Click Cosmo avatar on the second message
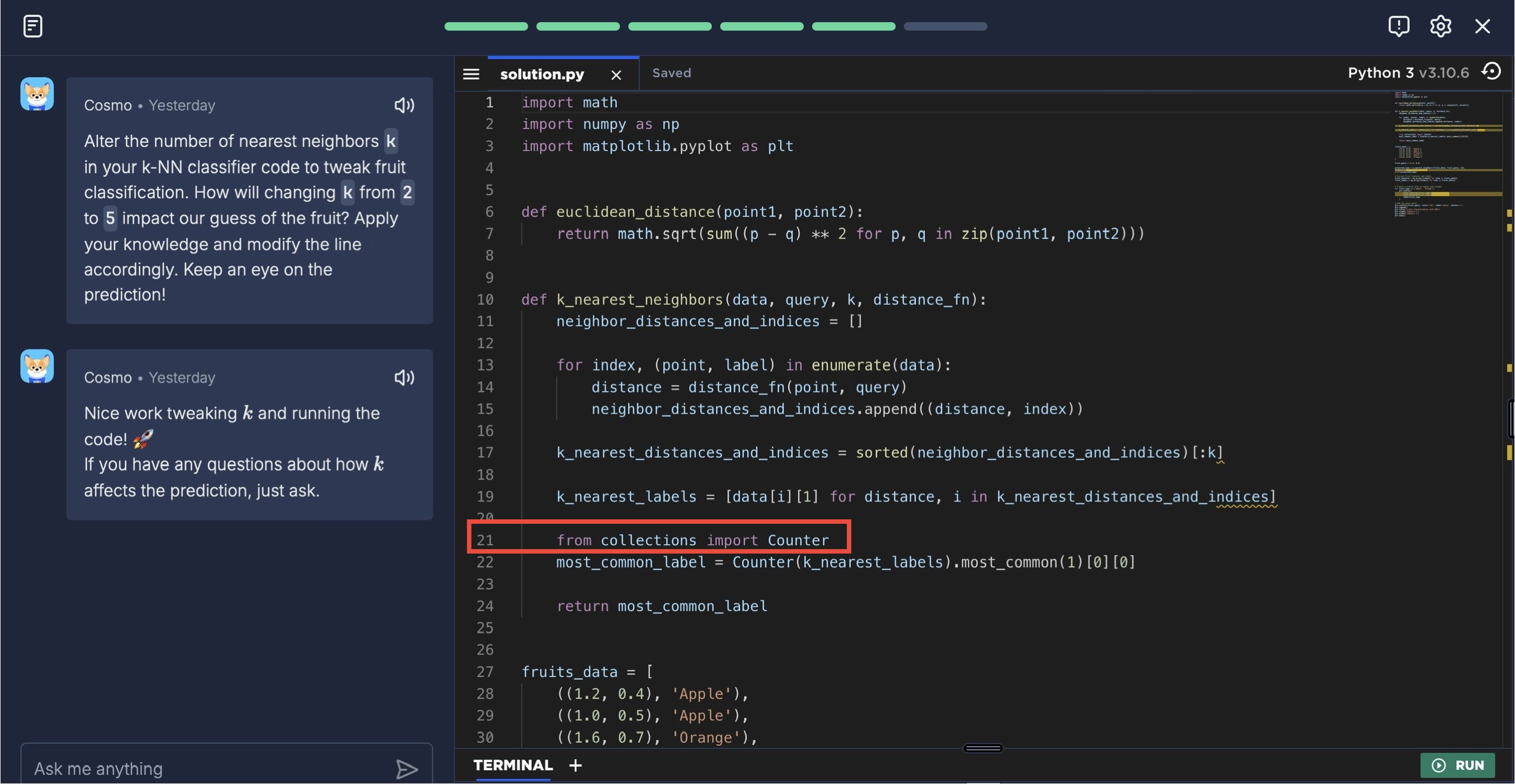 click(37, 366)
